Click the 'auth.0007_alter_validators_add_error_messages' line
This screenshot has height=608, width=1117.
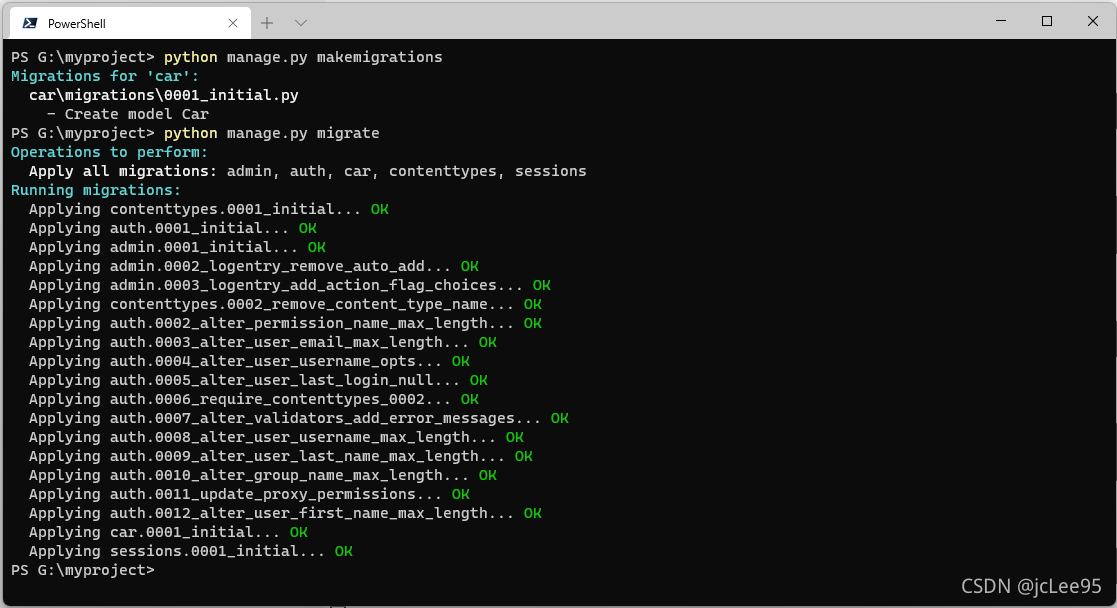click(298, 418)
